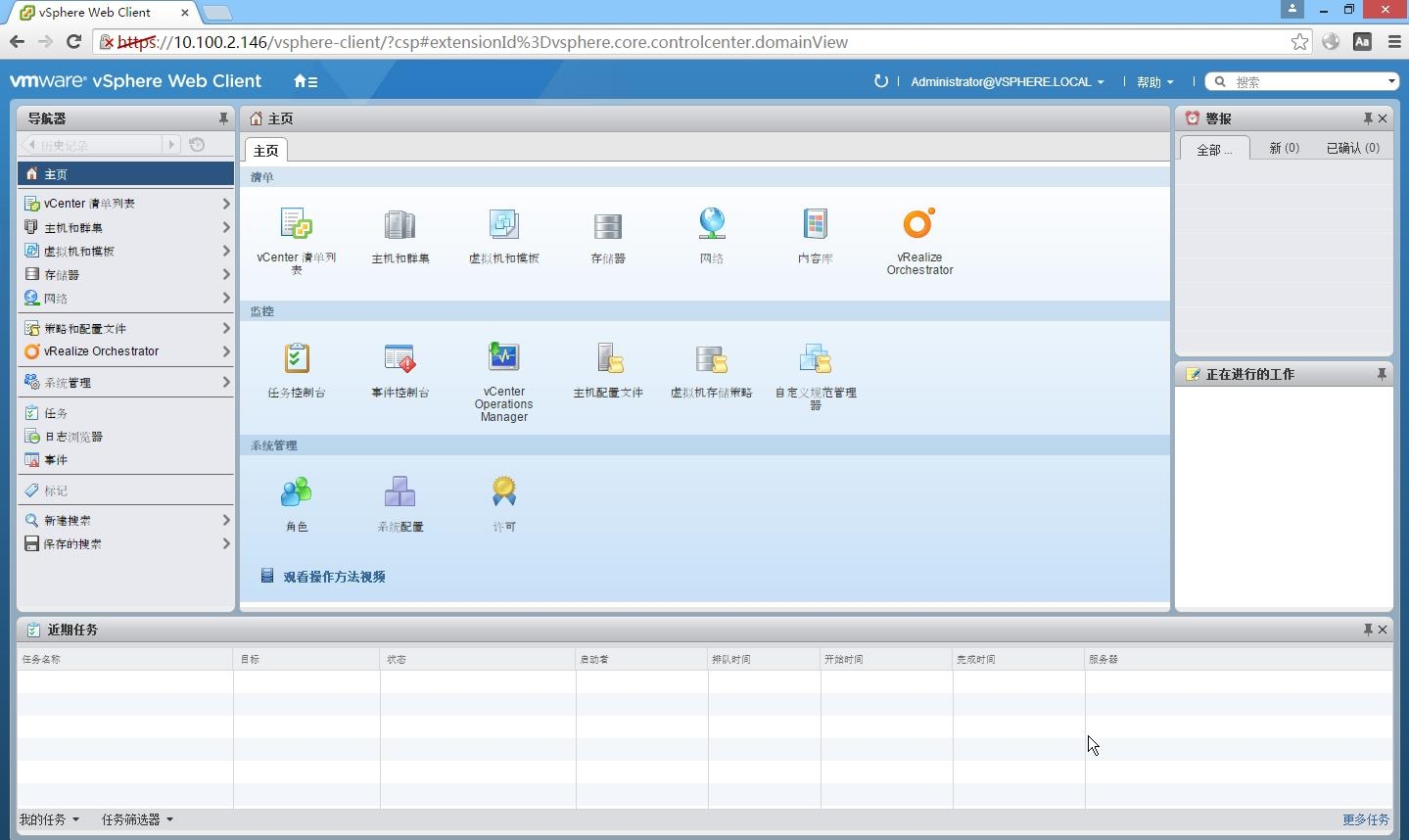The height and width of the screenshot is (840, 1409).
Task: Go forward in navigator history
Action: pos(171,145)
